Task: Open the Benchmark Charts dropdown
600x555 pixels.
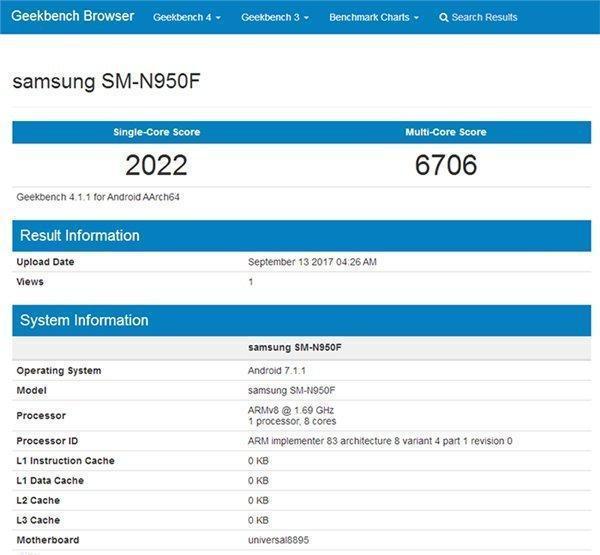Action: point(374,17)
